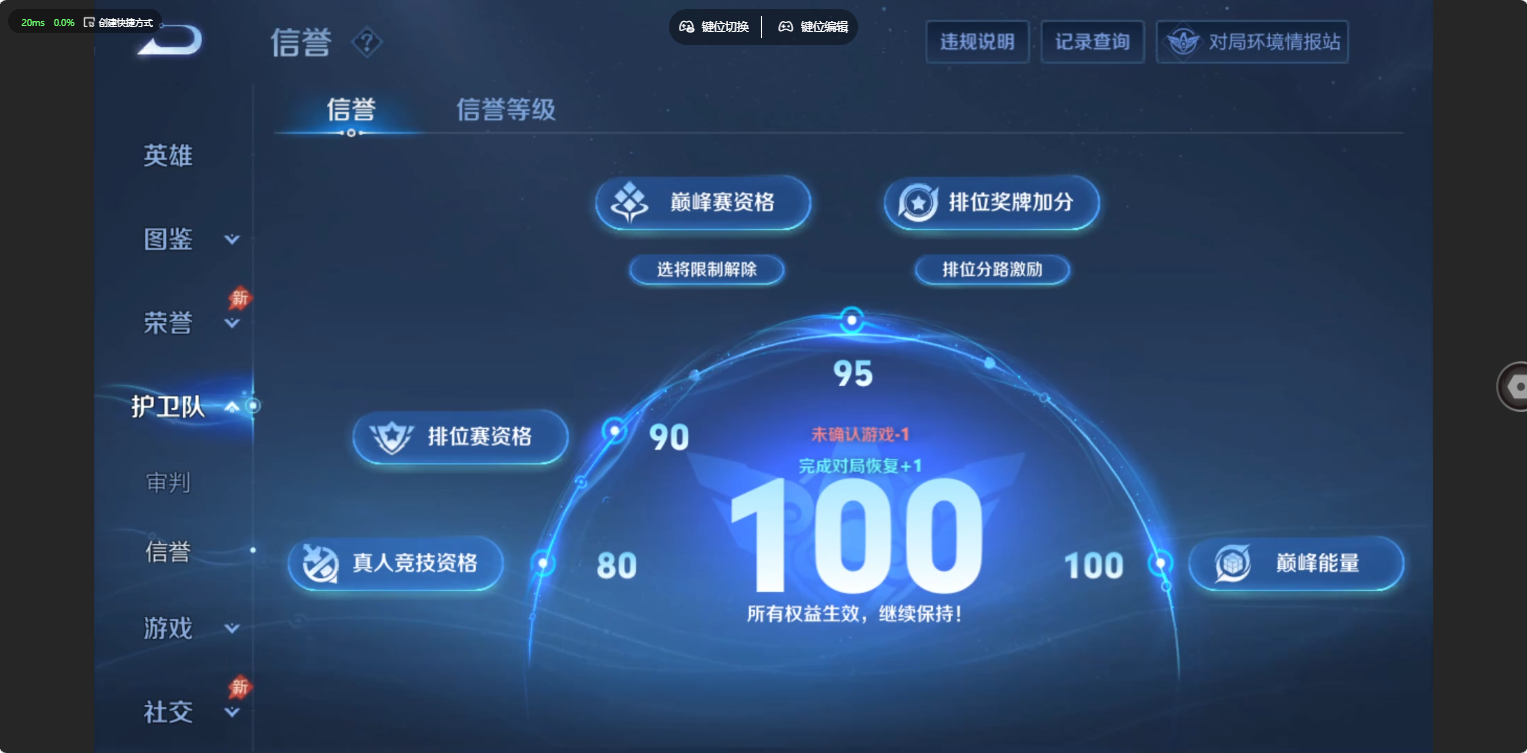Click the 20ms latency indicator

pos(33,22)
